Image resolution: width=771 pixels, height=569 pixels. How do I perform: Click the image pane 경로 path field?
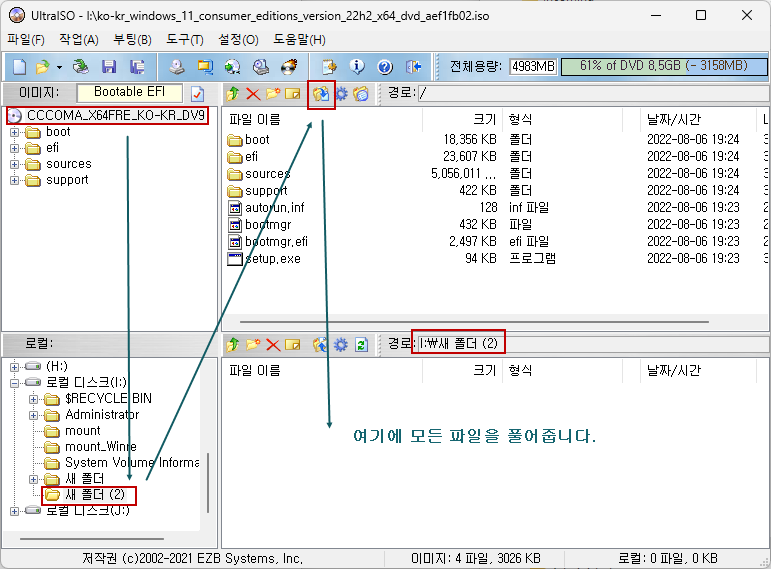[594, 93]
